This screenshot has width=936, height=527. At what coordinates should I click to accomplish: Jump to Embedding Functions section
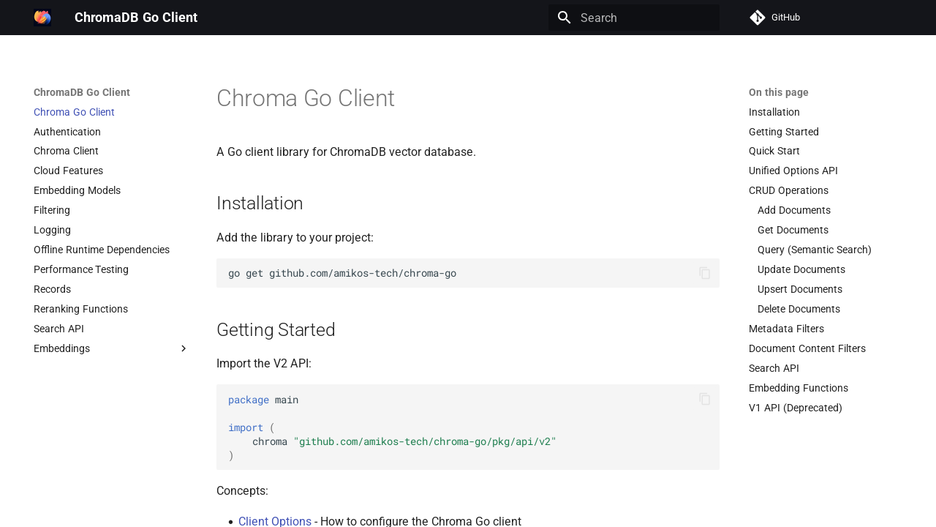coord(798,388)
